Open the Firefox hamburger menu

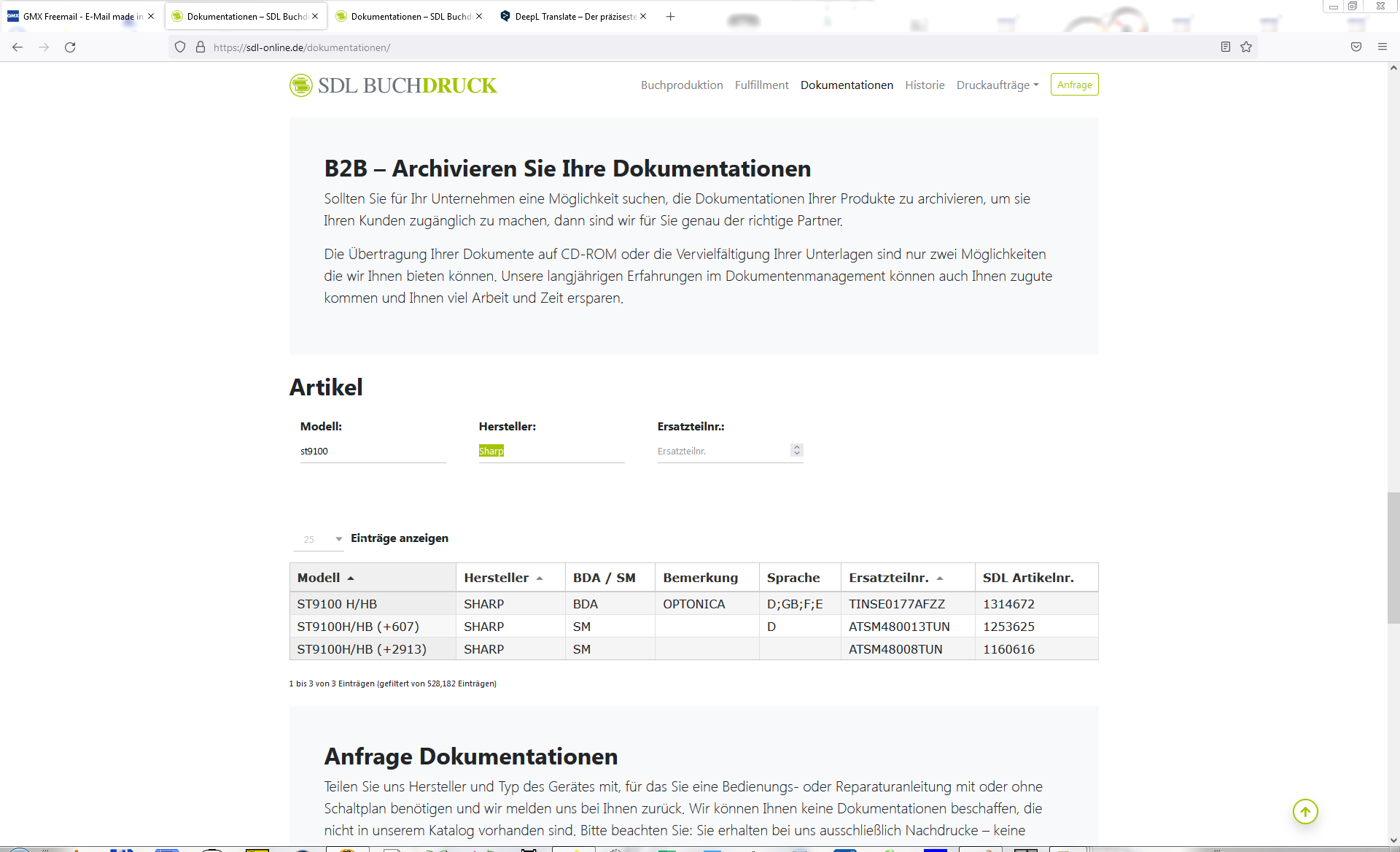(1382, 47)
